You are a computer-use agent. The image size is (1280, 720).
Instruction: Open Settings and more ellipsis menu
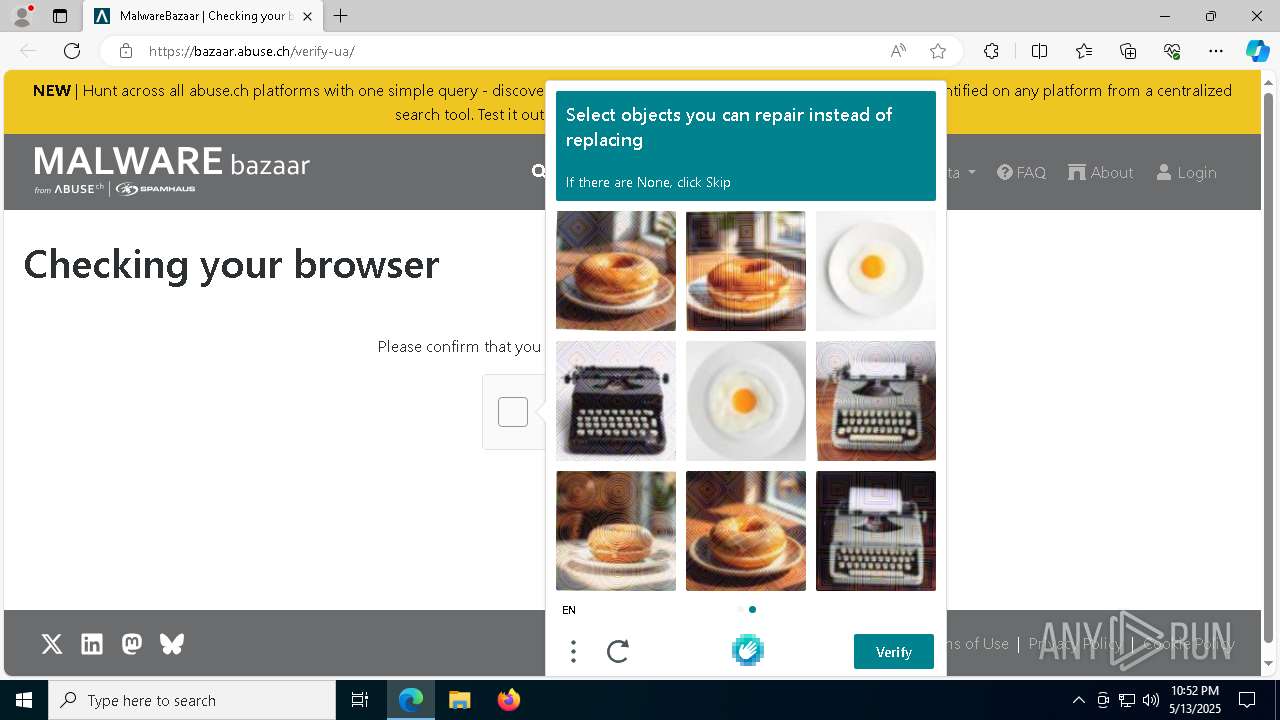coord(1216,51)
